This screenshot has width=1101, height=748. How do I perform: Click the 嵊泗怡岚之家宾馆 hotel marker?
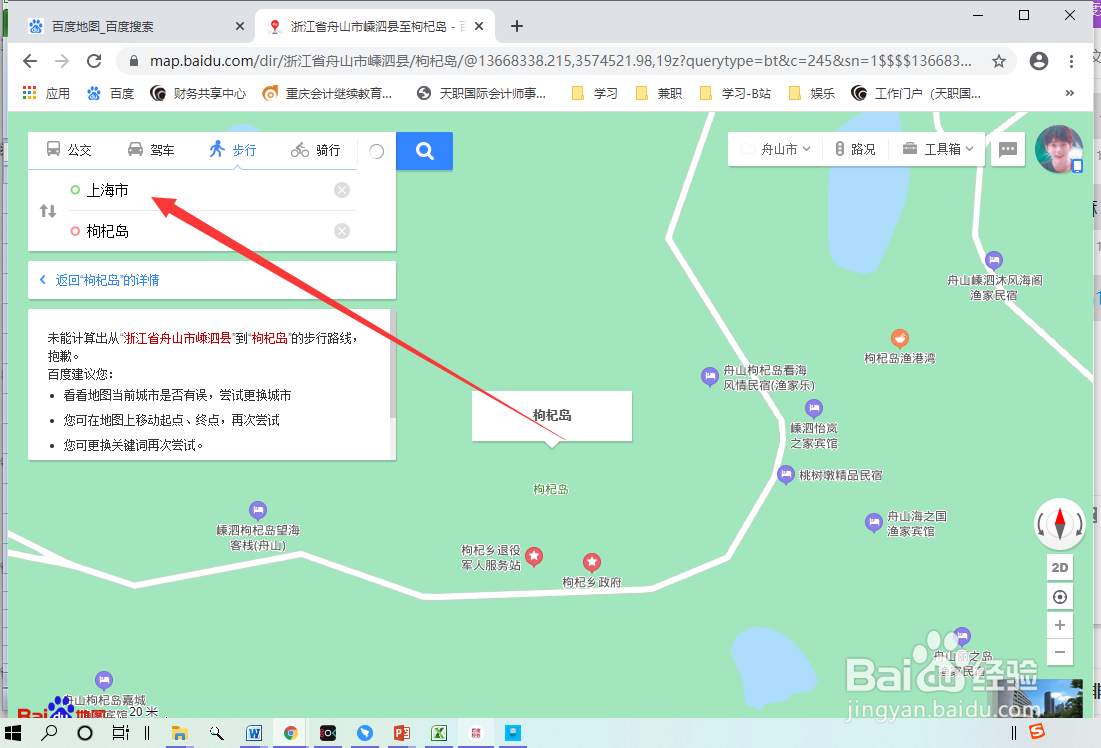point(814,408)
